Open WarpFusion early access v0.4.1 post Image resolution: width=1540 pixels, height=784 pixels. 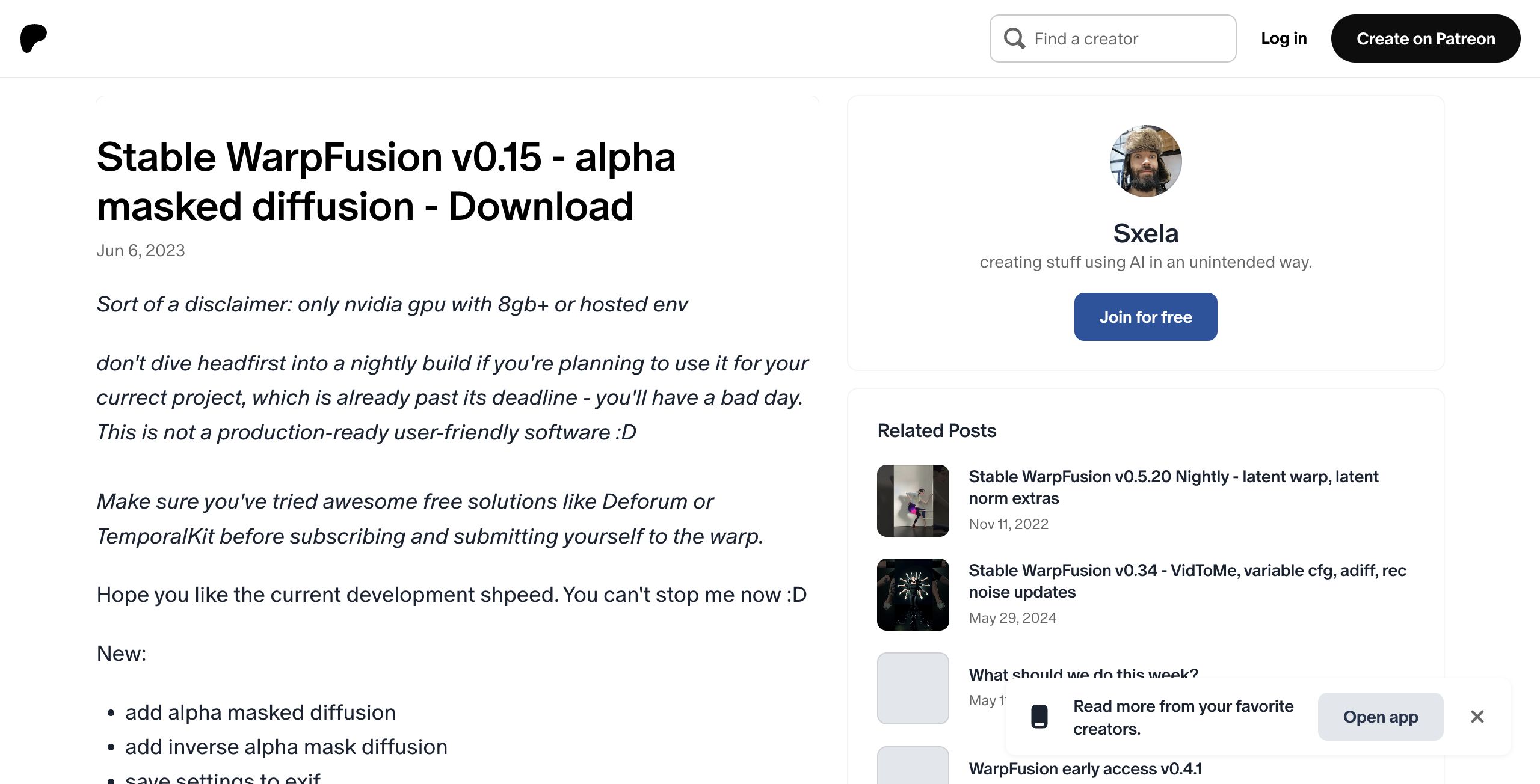point(1085,768)
